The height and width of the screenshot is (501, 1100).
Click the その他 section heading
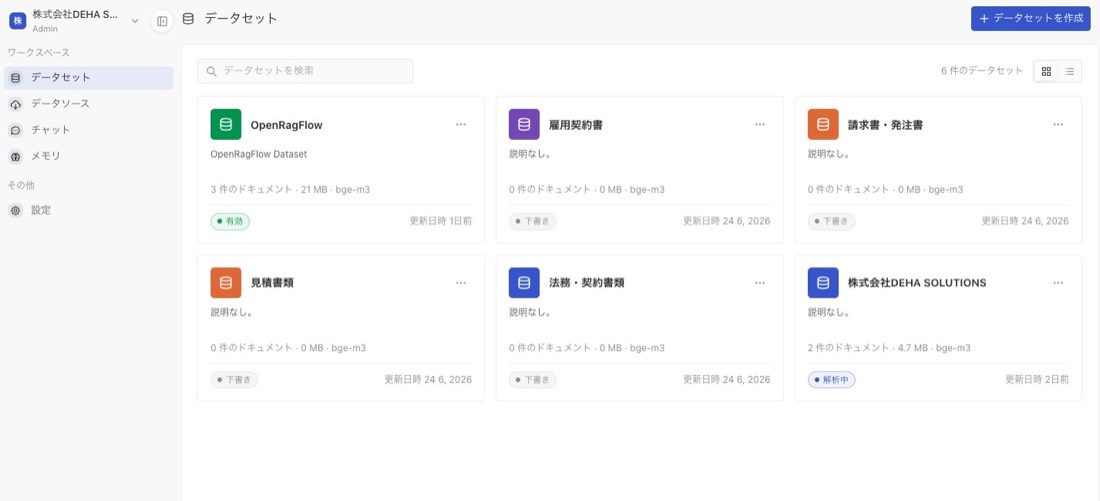click(21, 185)
